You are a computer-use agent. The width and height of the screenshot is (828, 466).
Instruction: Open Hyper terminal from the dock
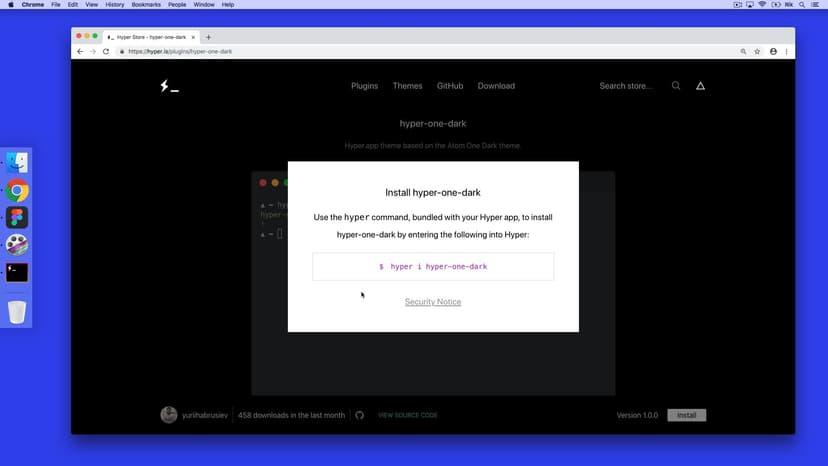tap(17, 272)
